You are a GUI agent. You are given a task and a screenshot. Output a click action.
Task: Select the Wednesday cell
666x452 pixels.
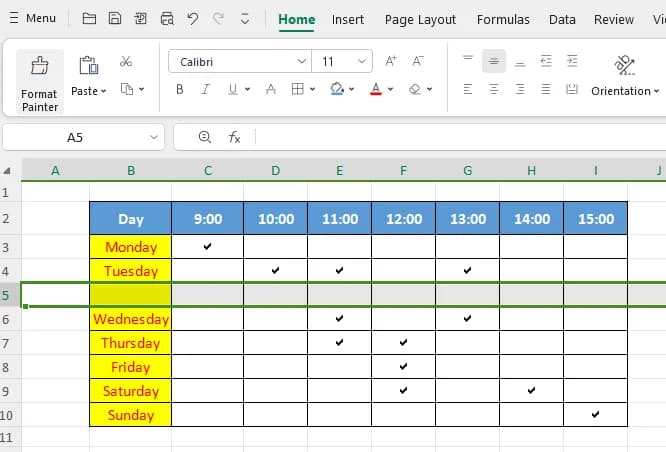131,319
